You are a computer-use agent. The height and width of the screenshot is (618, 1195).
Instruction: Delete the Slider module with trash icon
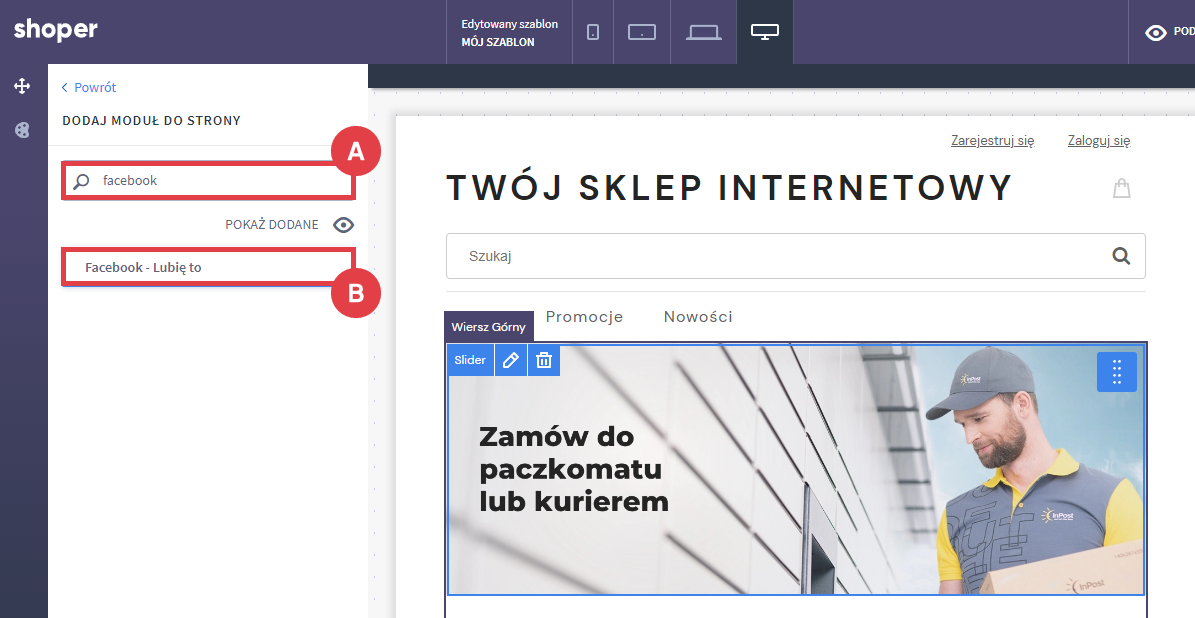(x=544, y=360)
